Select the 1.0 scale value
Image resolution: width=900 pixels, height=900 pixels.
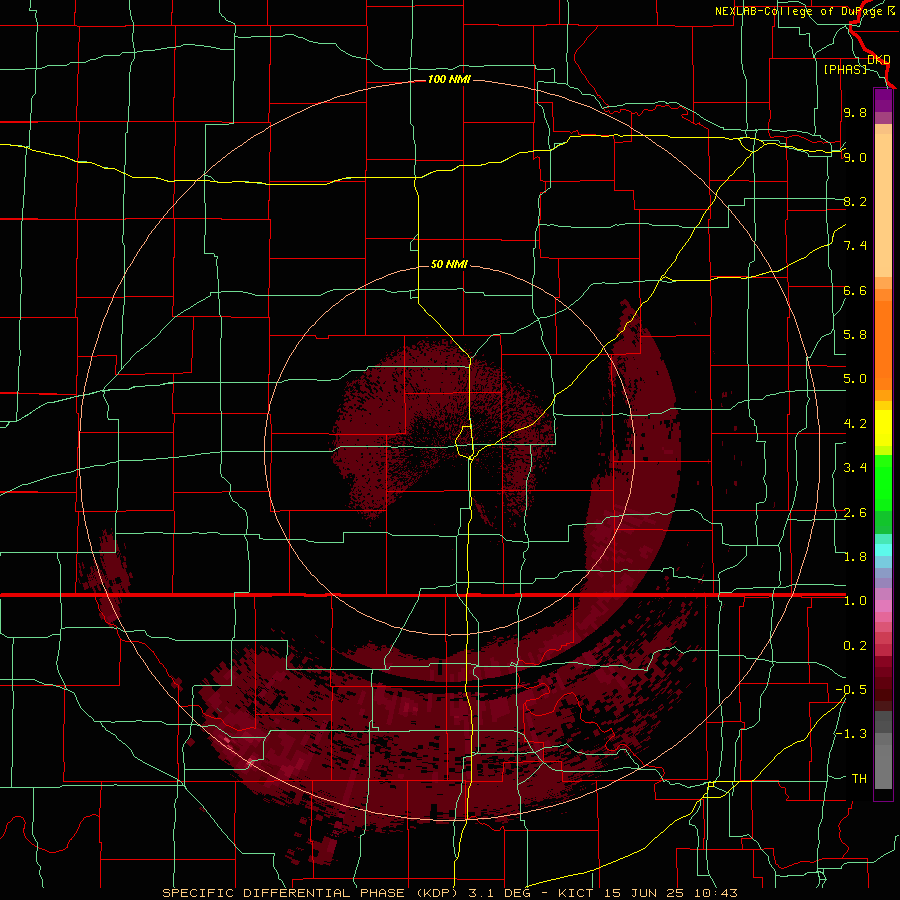tap(855, 601)
